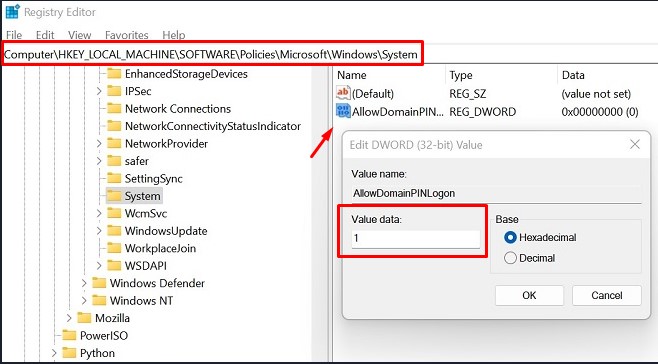Click the WindowsUpdate folder icon

pyautogui.click(x=114, y=231)
